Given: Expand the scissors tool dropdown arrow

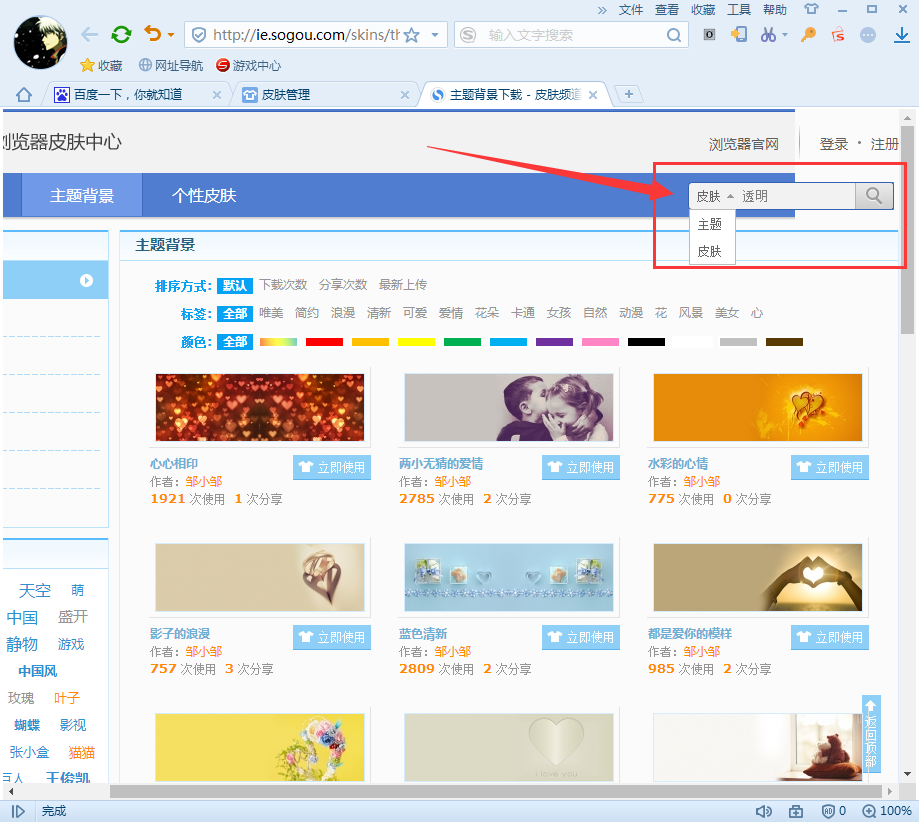Looking at the screenshot, I should pyautogui.click(x=784, y=35).
